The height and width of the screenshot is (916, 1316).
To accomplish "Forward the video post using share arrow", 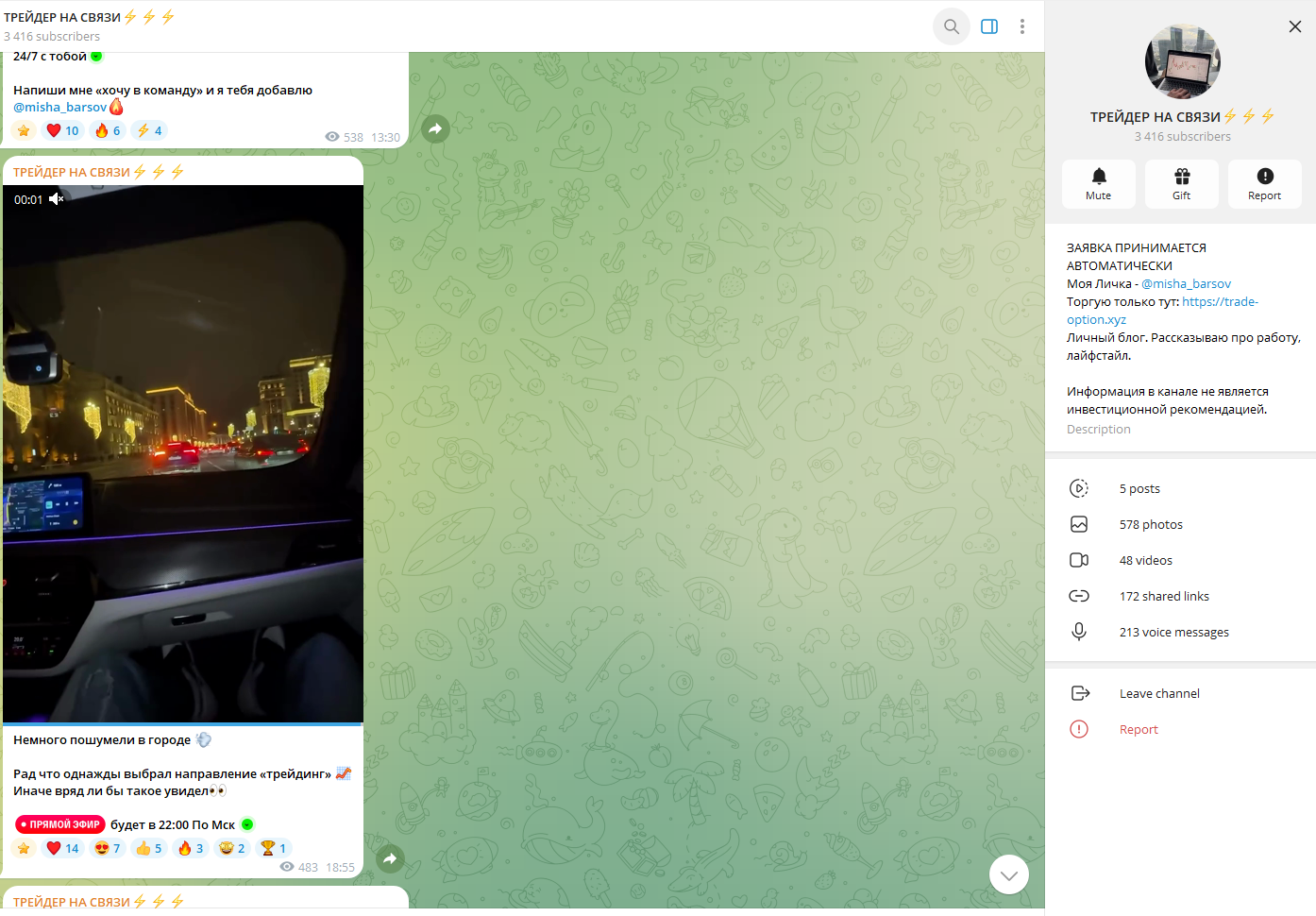I will click(x=390, y=858).
